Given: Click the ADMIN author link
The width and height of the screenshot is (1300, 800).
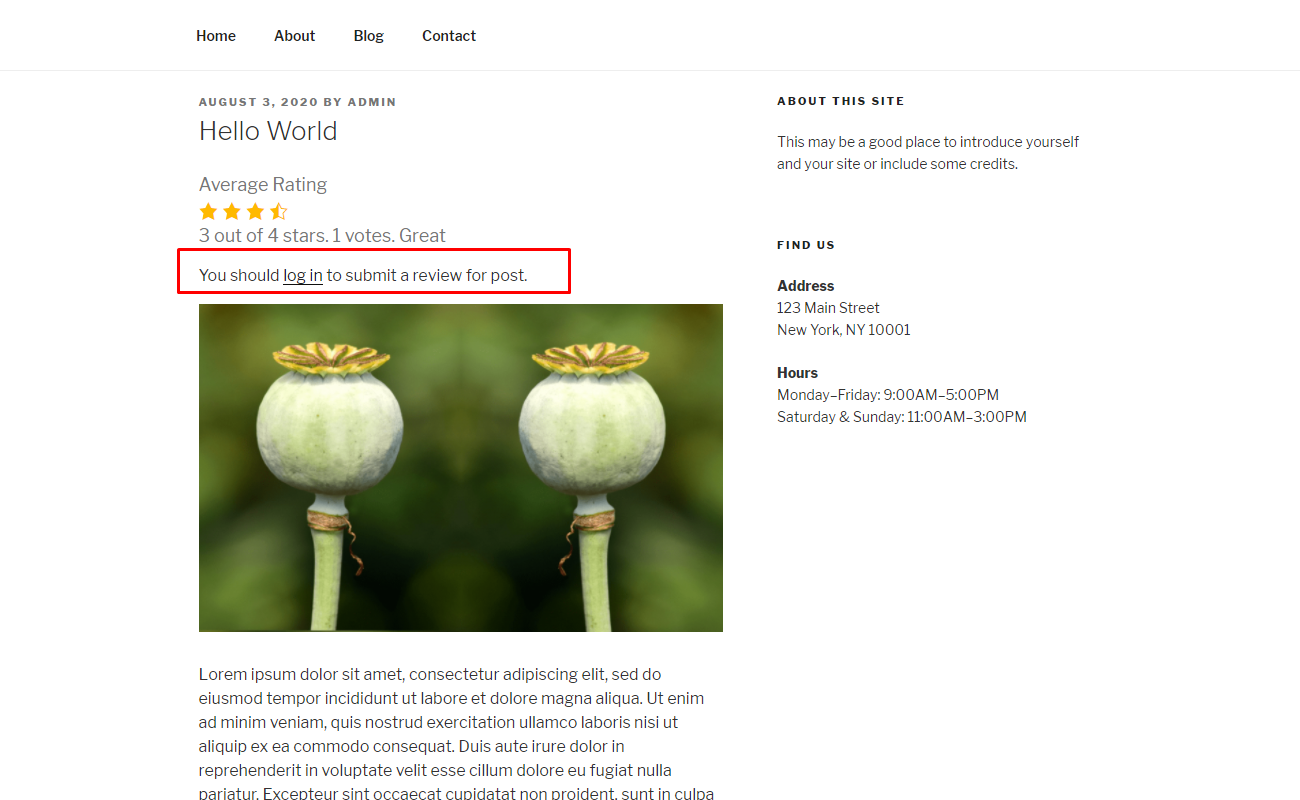Looking at the screenshot, I should click(x=372, y=102).
